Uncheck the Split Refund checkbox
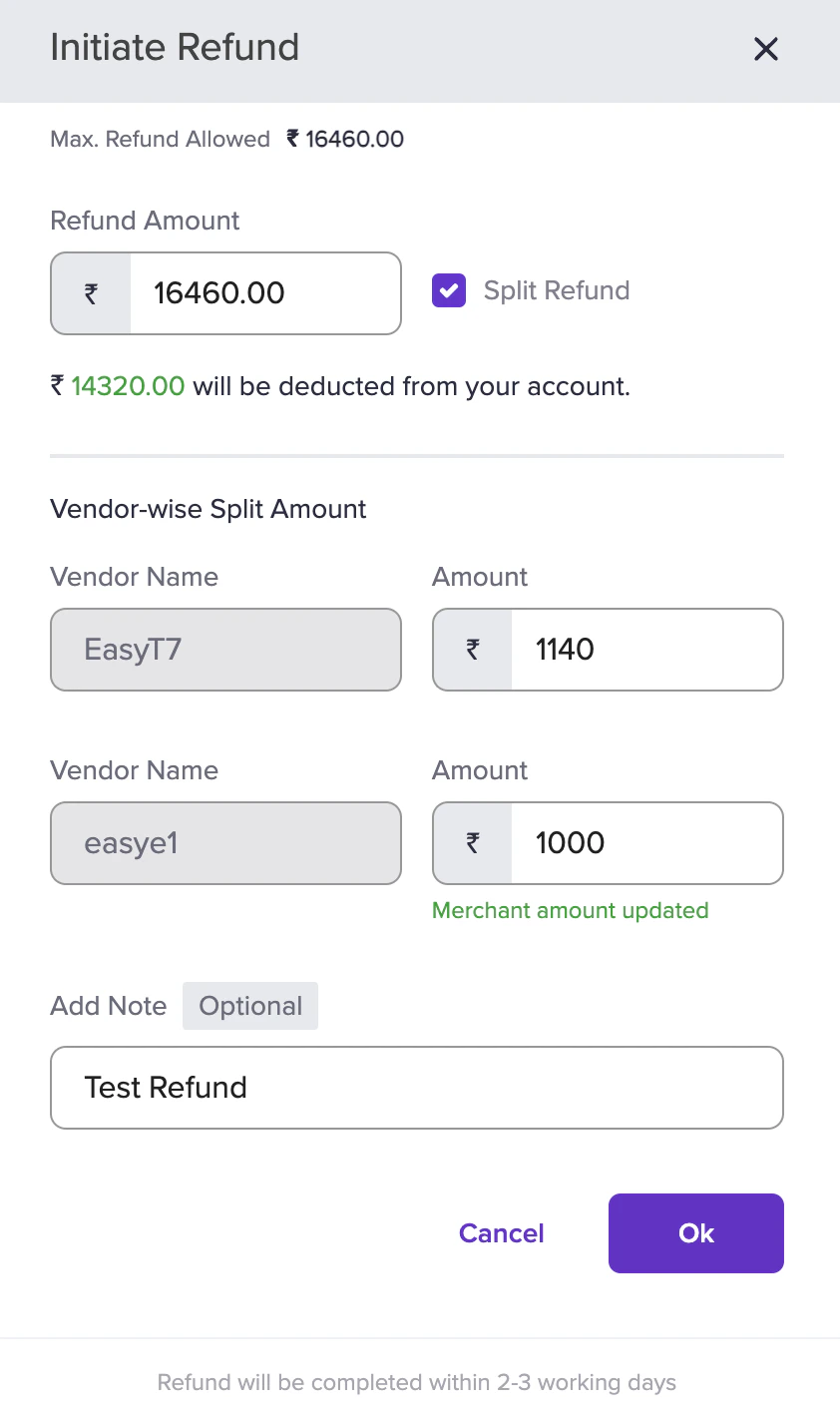 (449, 291)
